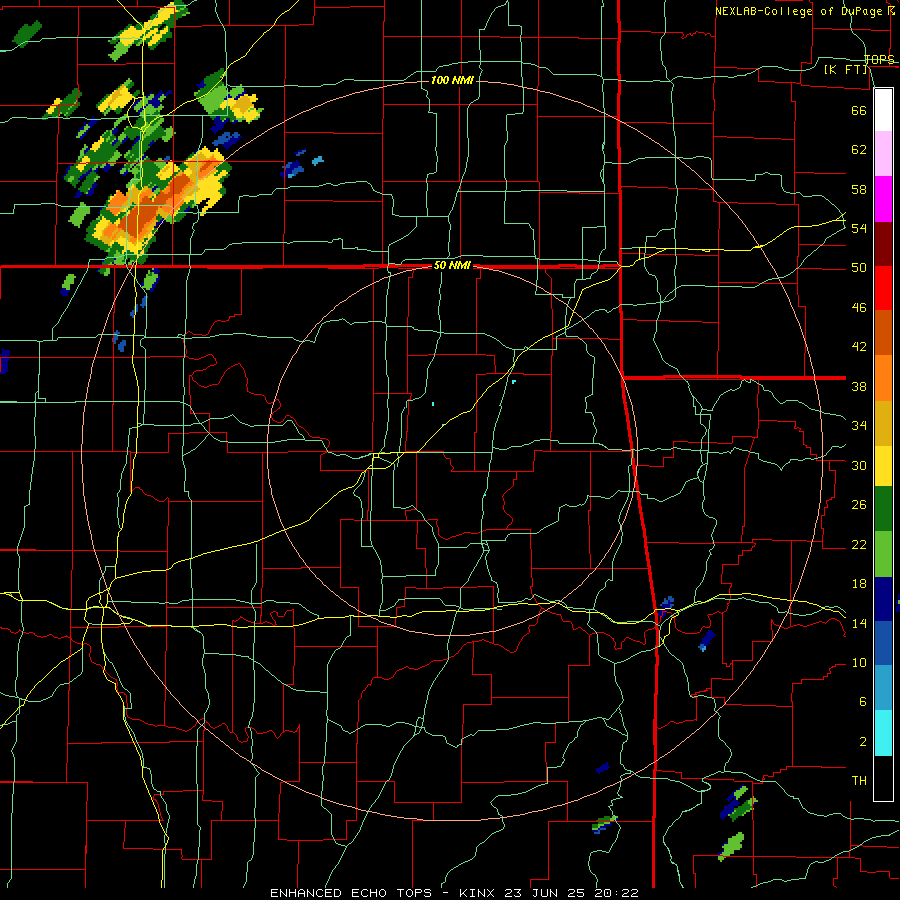Click the legend value 46
900x900 pixels.
click(859, 308)
